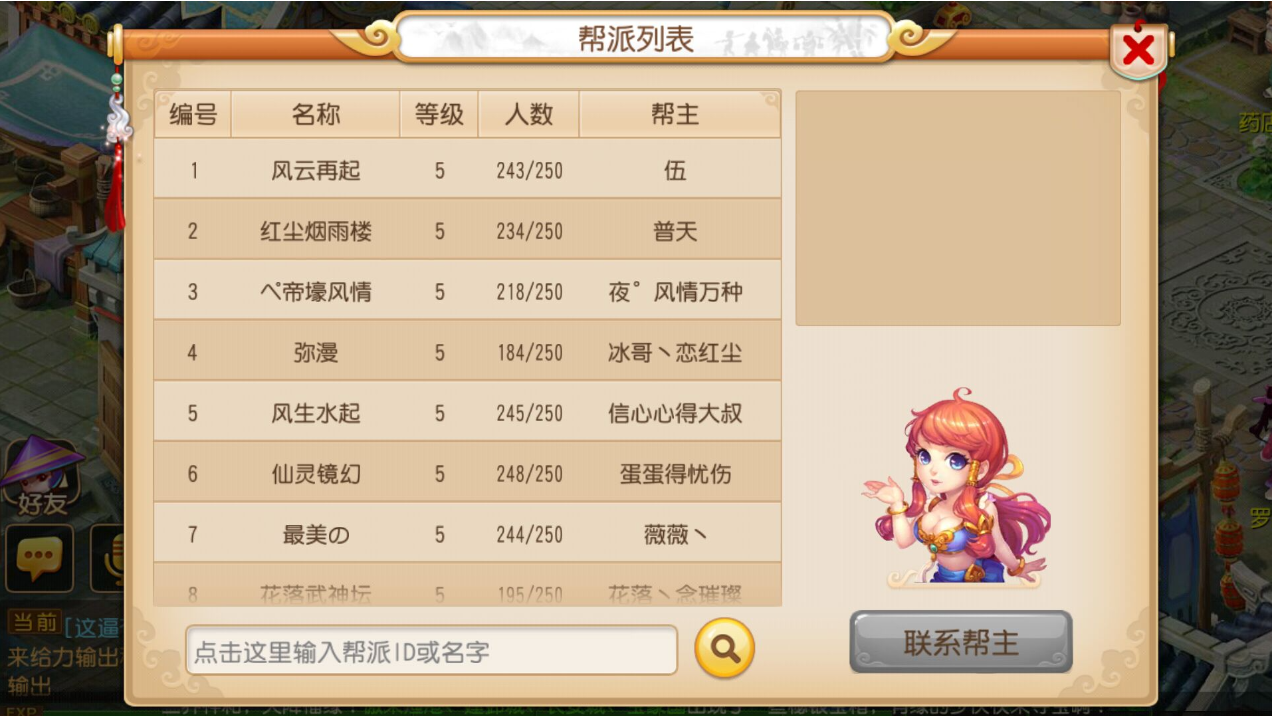Open the chat bubble icon
The height and width of the screenshot is (716, 1272).
[39, 558]
